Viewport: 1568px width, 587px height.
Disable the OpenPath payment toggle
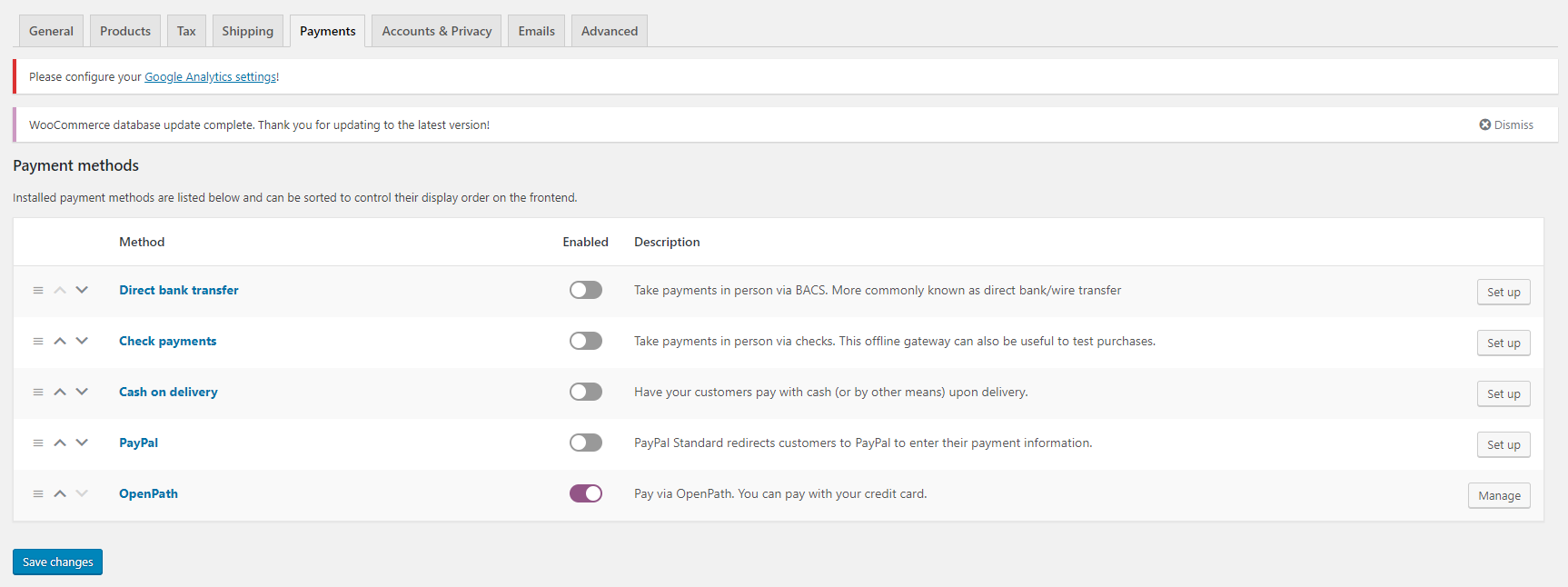click(x=586, y=493)
